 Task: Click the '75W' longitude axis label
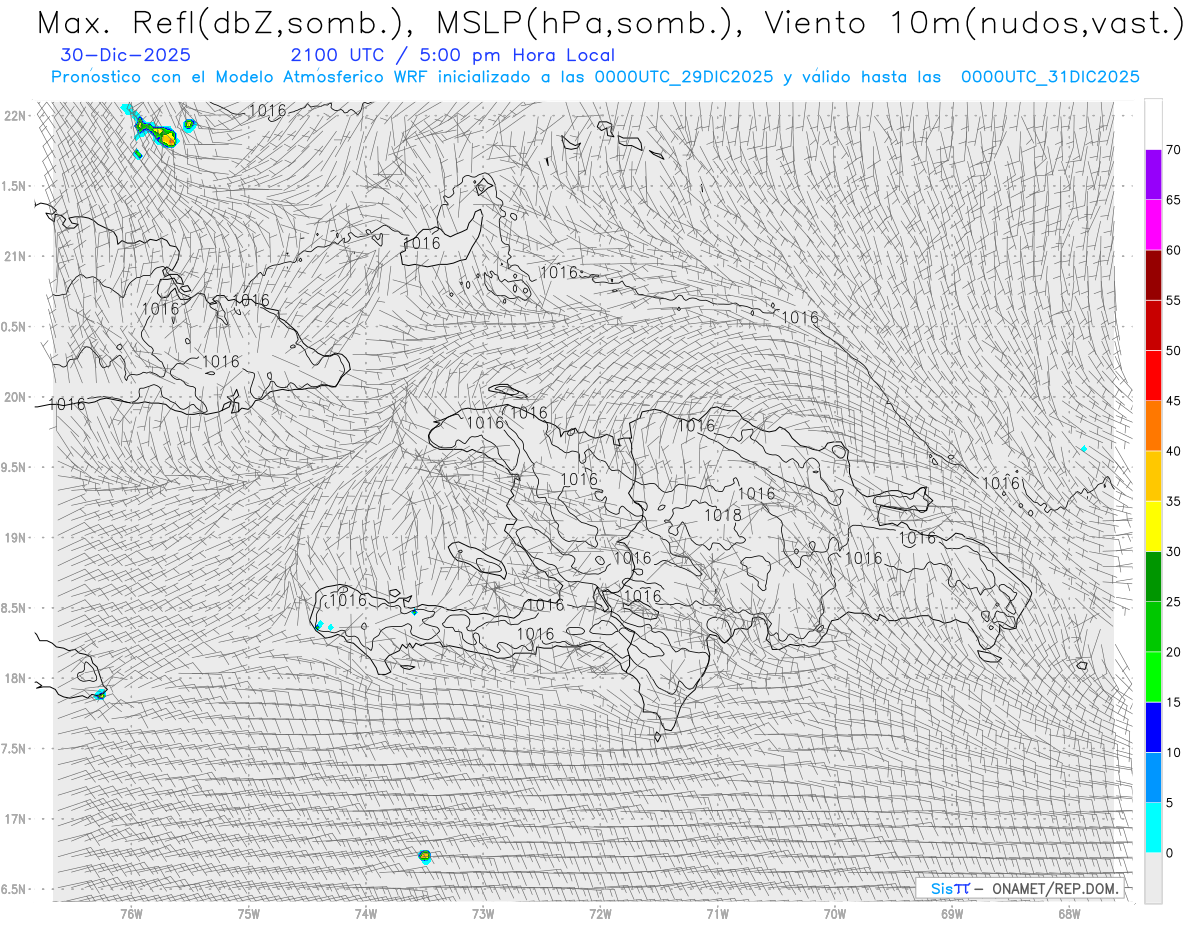248,913
